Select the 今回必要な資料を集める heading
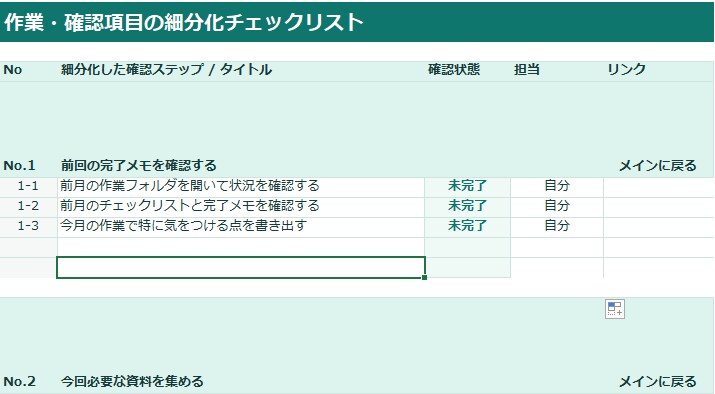715x394 pixels. coord(132,381)
